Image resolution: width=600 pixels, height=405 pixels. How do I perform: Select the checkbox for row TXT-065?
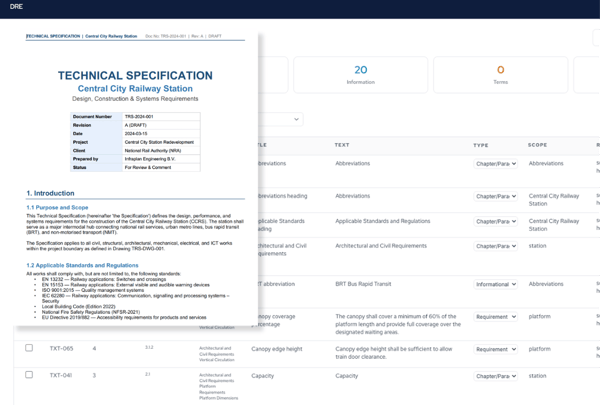tap(29, 349)
